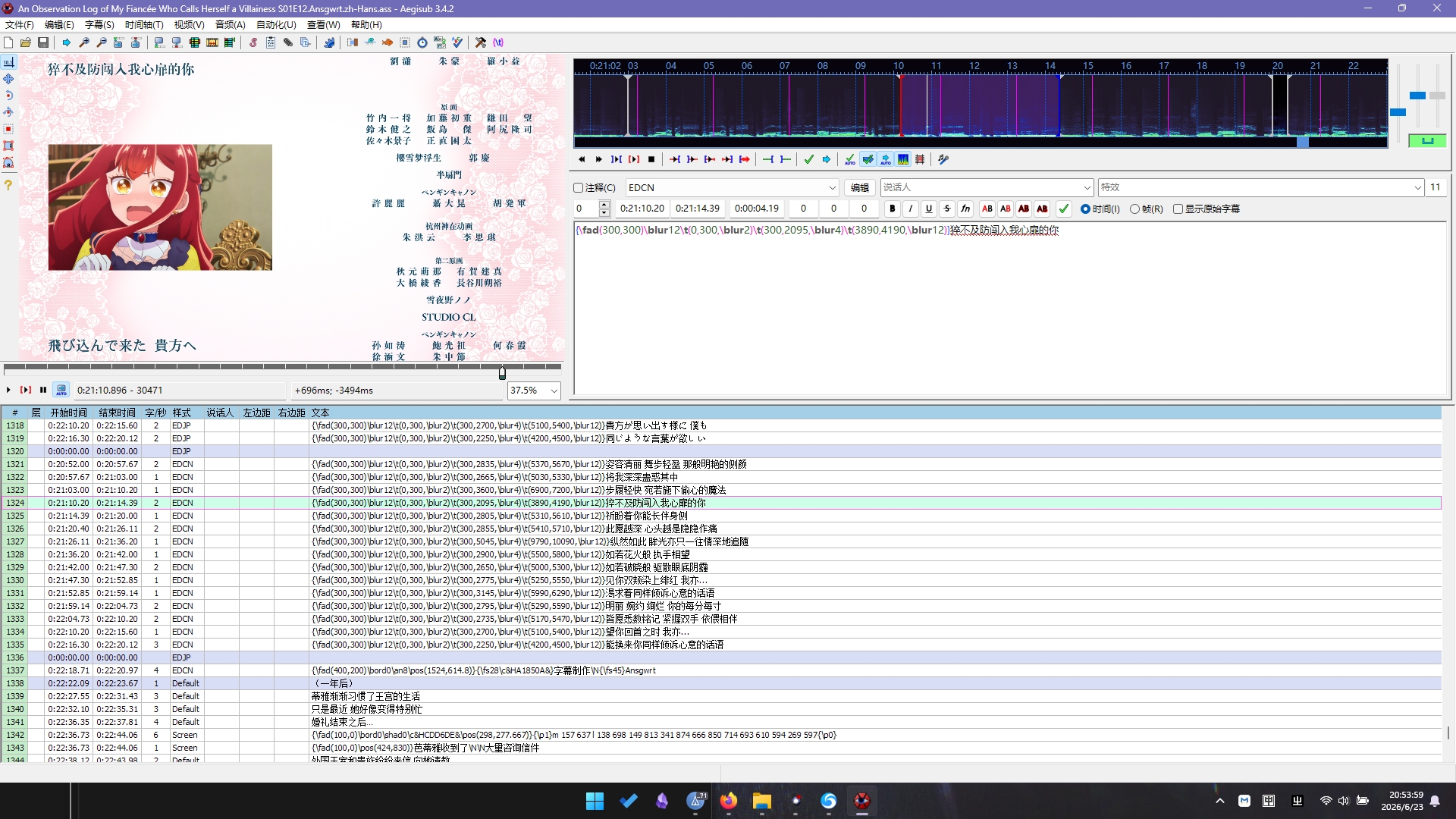Image resolution: width=1456 pixels, height=819 pixels.
Task: Save subtitles with the floppy disk icon
Action: pos(43,42)
